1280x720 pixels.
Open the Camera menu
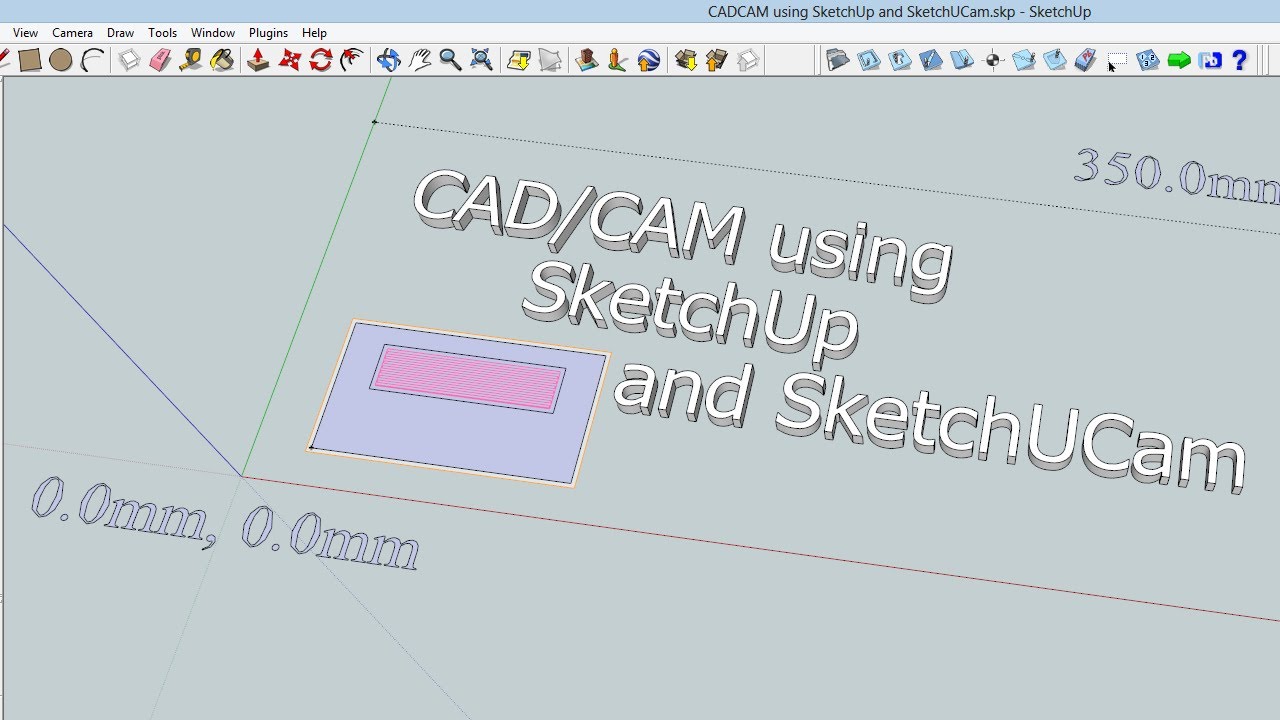tap(72, 33)
